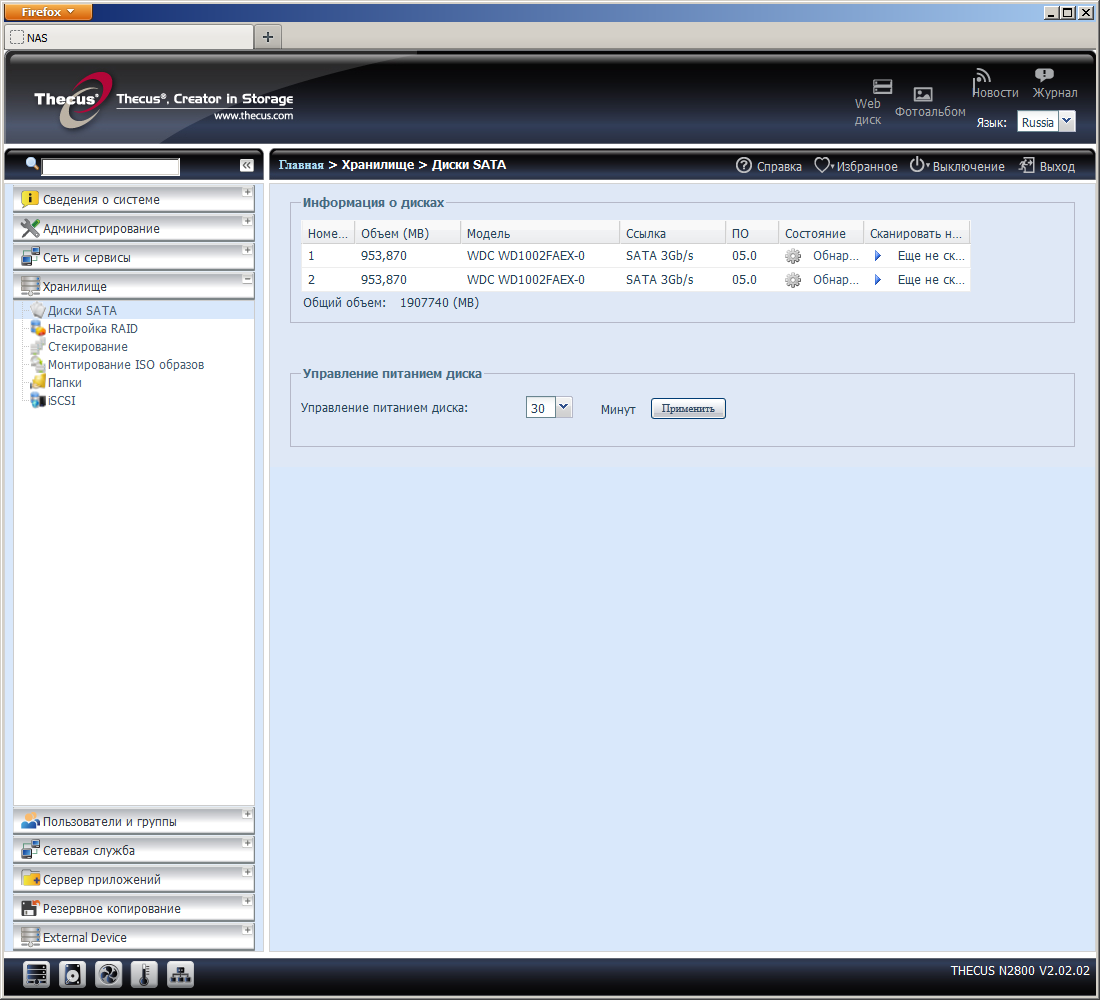
Task: Sort by disk number column header
Action: (328, 234)
